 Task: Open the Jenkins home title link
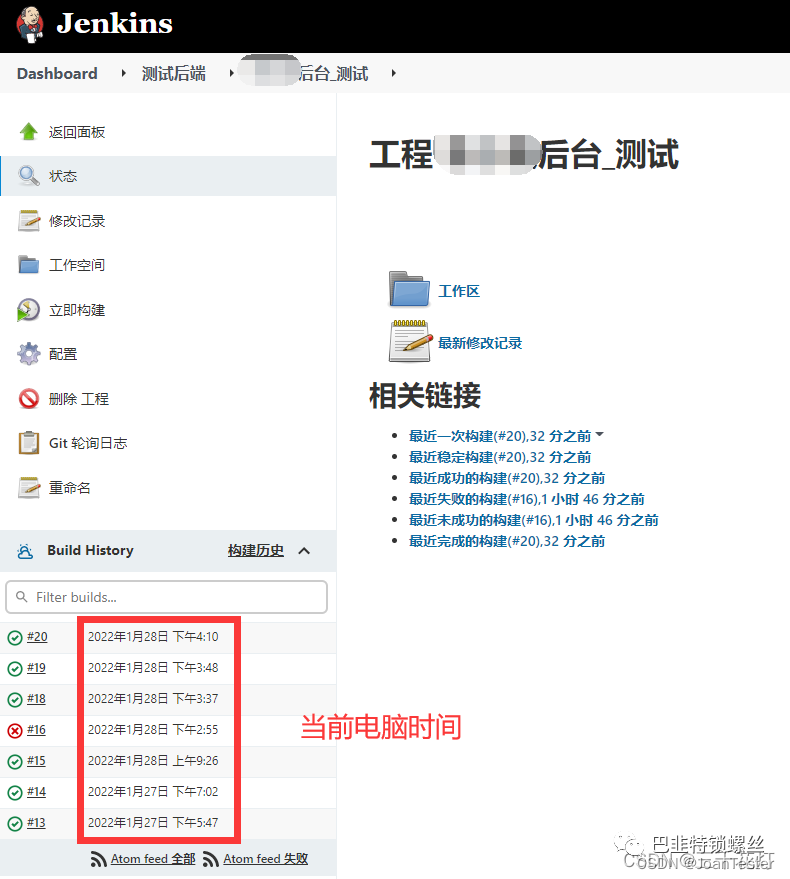114,24
